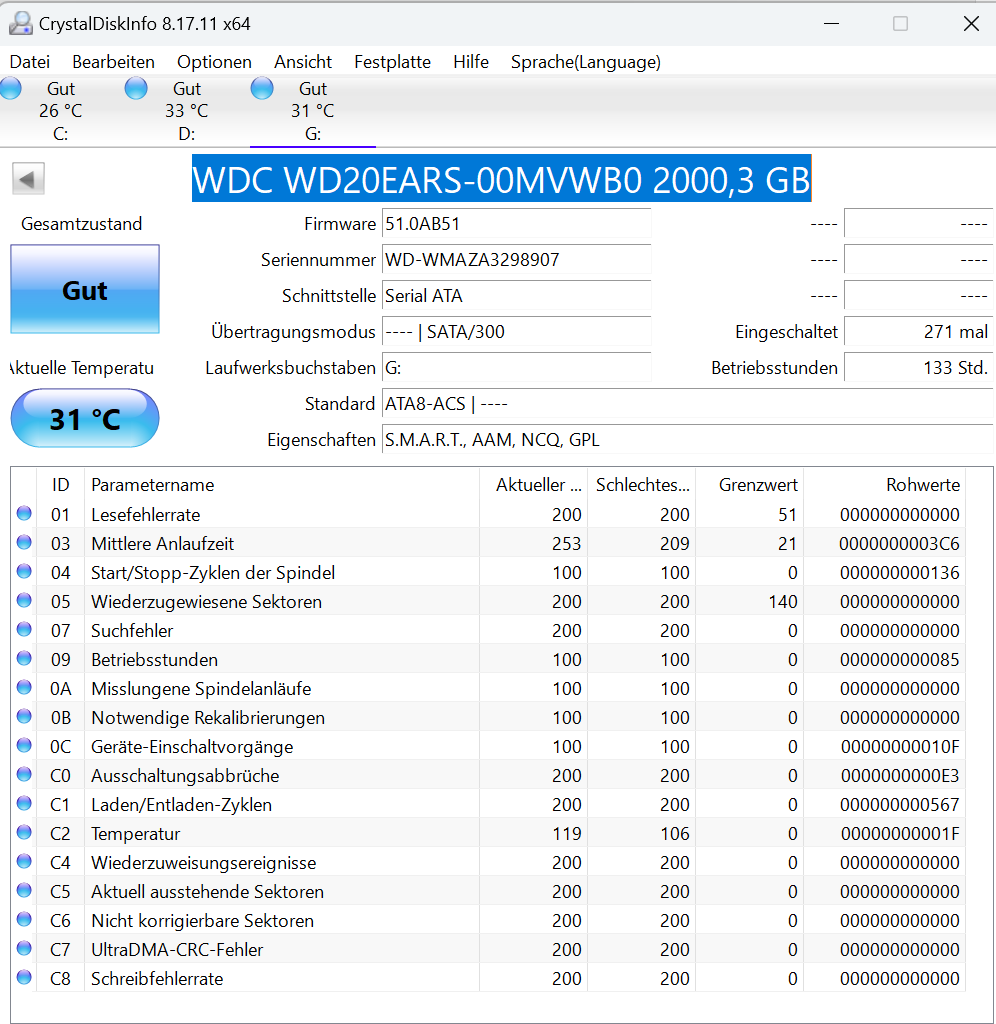Select Grenzwert value 140
Viewport: 996px width, 1024px height.
click(783, 601)
